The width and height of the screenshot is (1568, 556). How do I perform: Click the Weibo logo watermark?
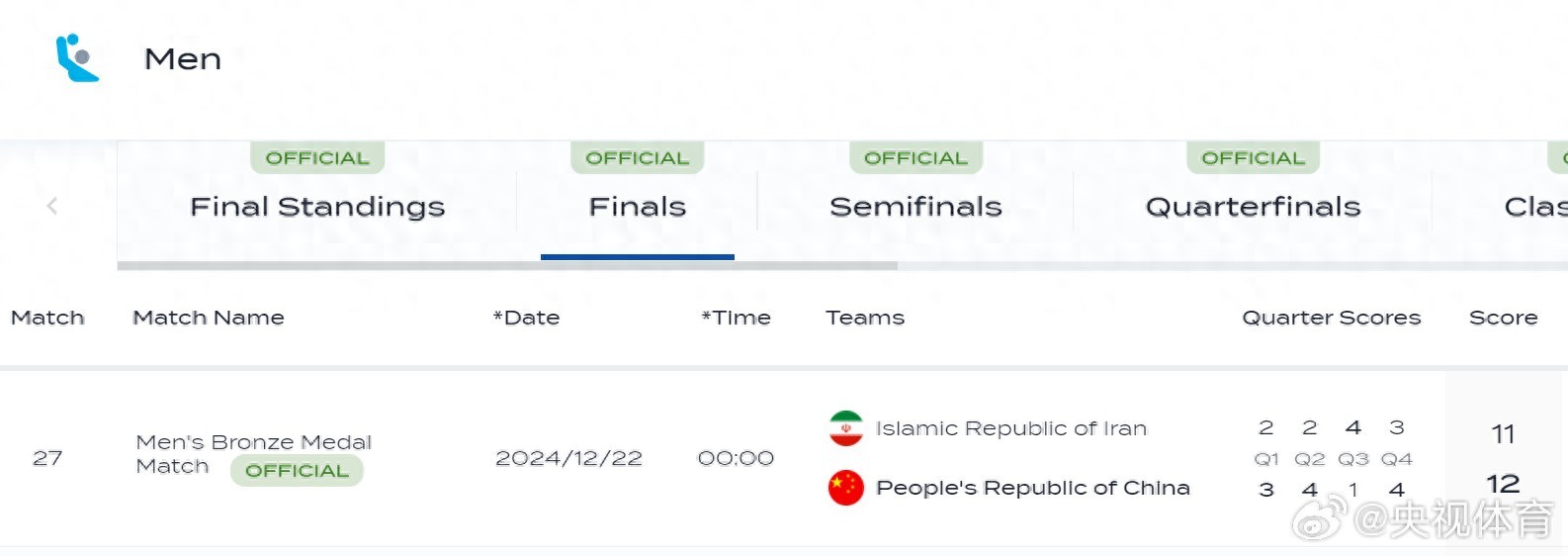click(x=1320, y=519)
